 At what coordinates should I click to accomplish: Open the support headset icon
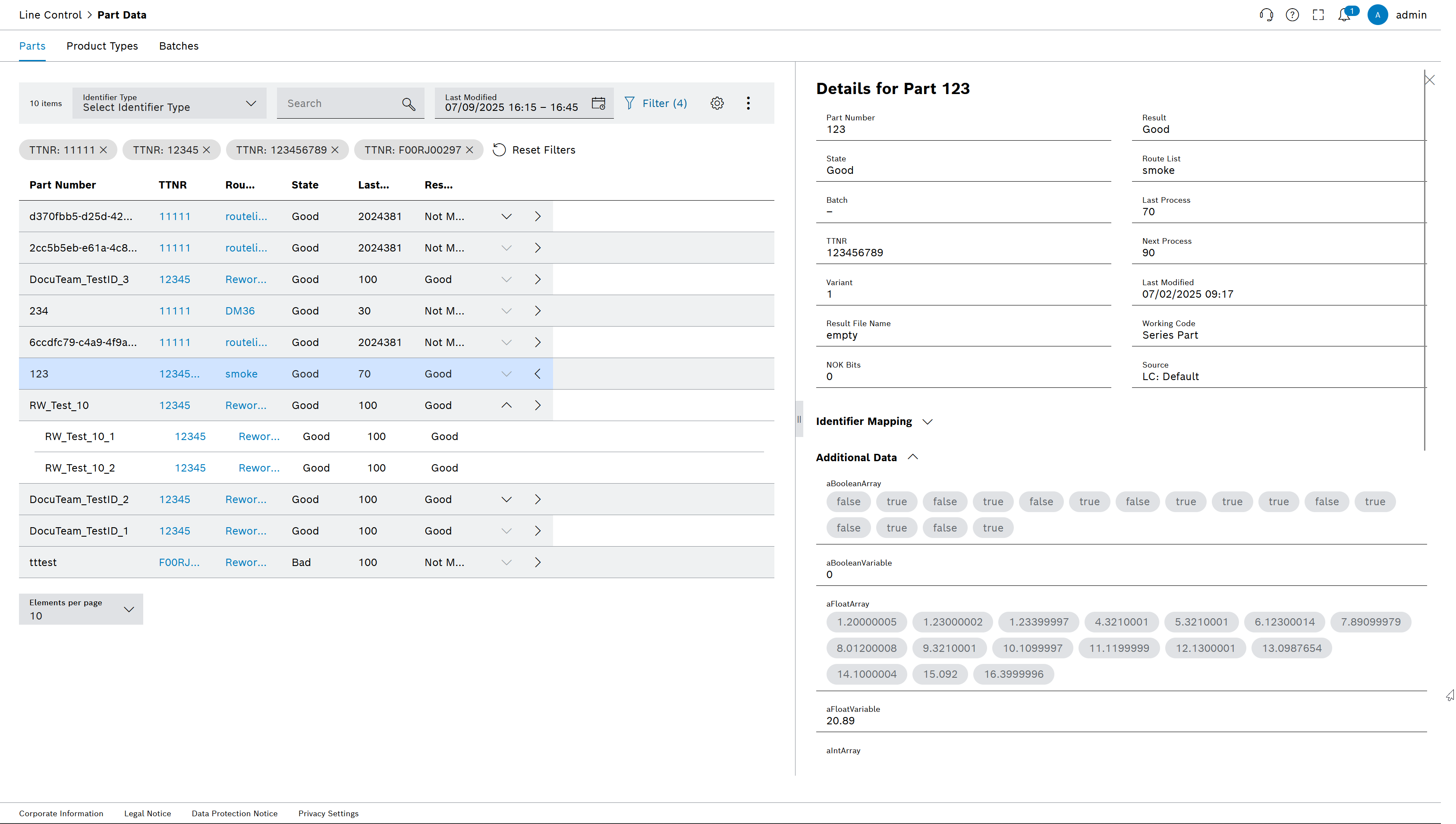click(1267, 15)
